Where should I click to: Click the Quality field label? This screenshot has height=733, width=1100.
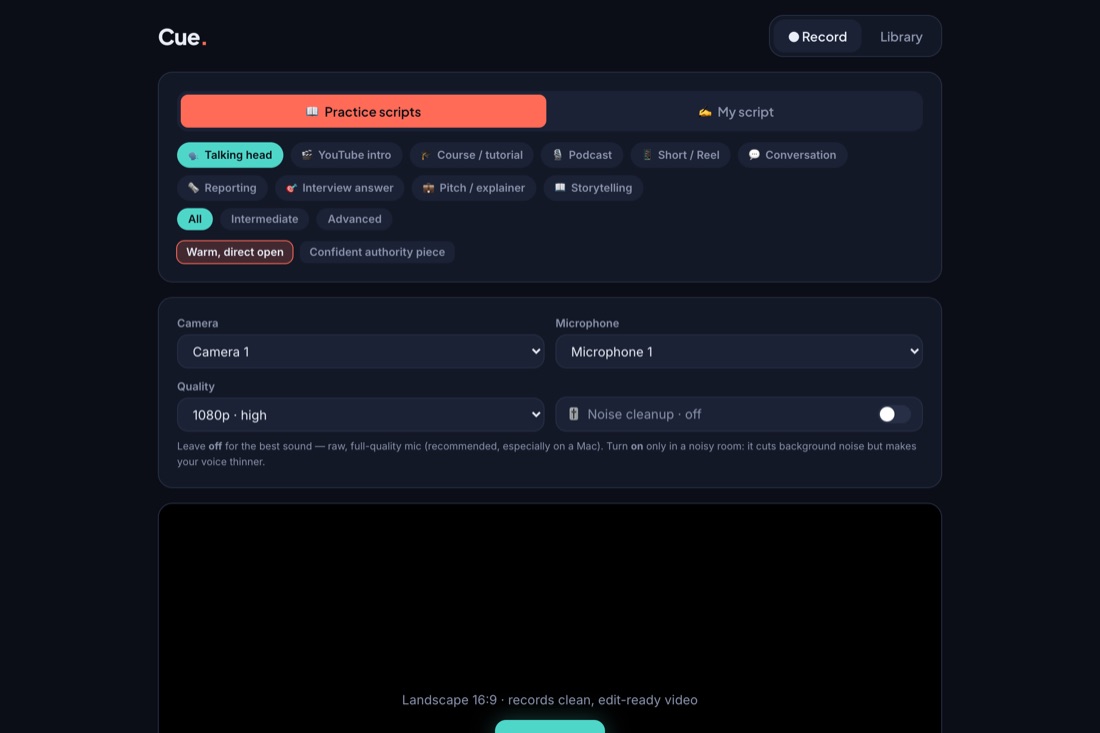(x=196, y=386)
